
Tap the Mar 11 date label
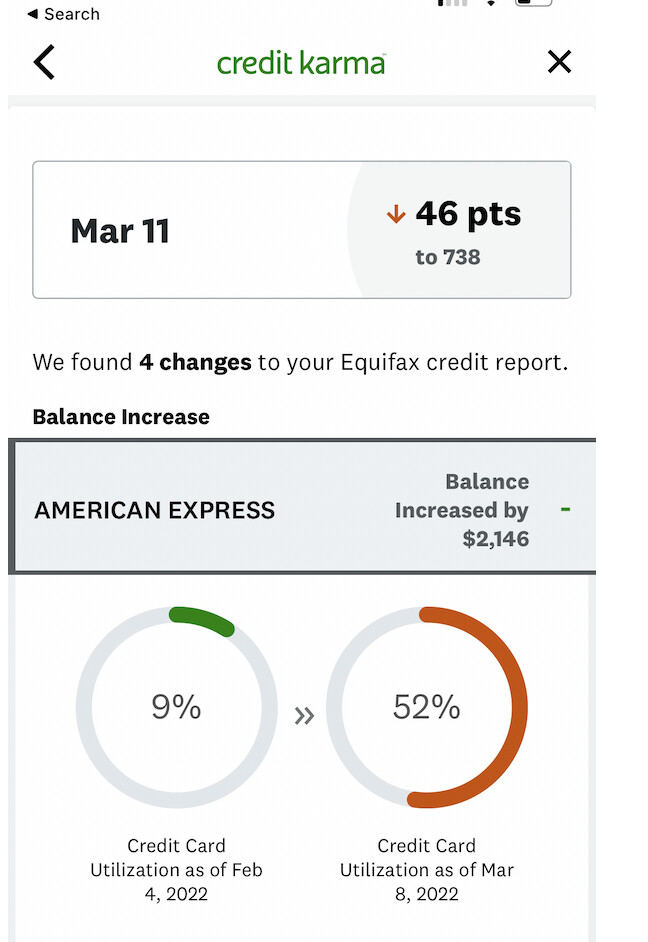pos(120,231)
